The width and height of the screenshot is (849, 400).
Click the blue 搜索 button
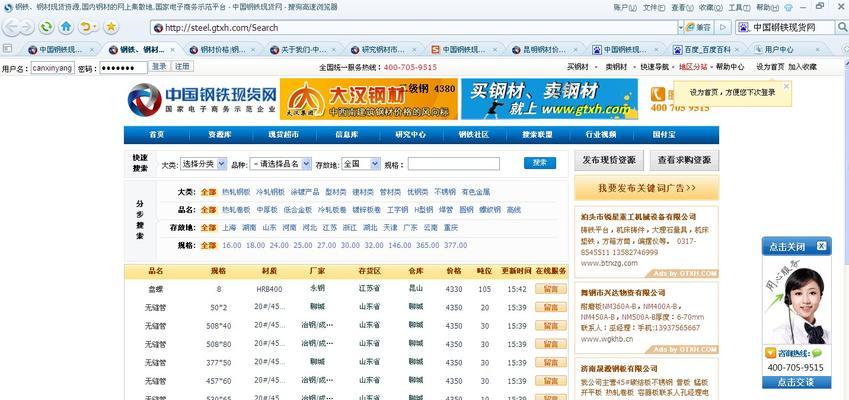[540, 163]
